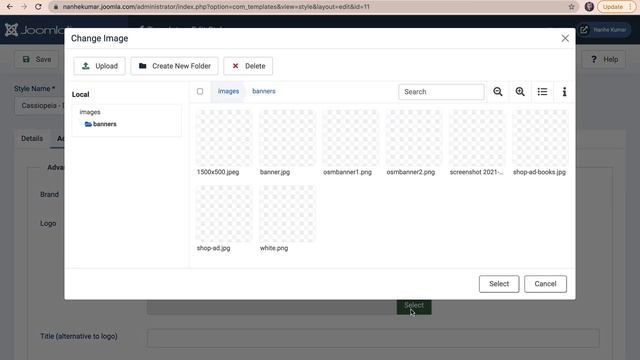Select the 1500x500.jpeg thumbnail
Viewport: 640px width, 360px height.
224,138
